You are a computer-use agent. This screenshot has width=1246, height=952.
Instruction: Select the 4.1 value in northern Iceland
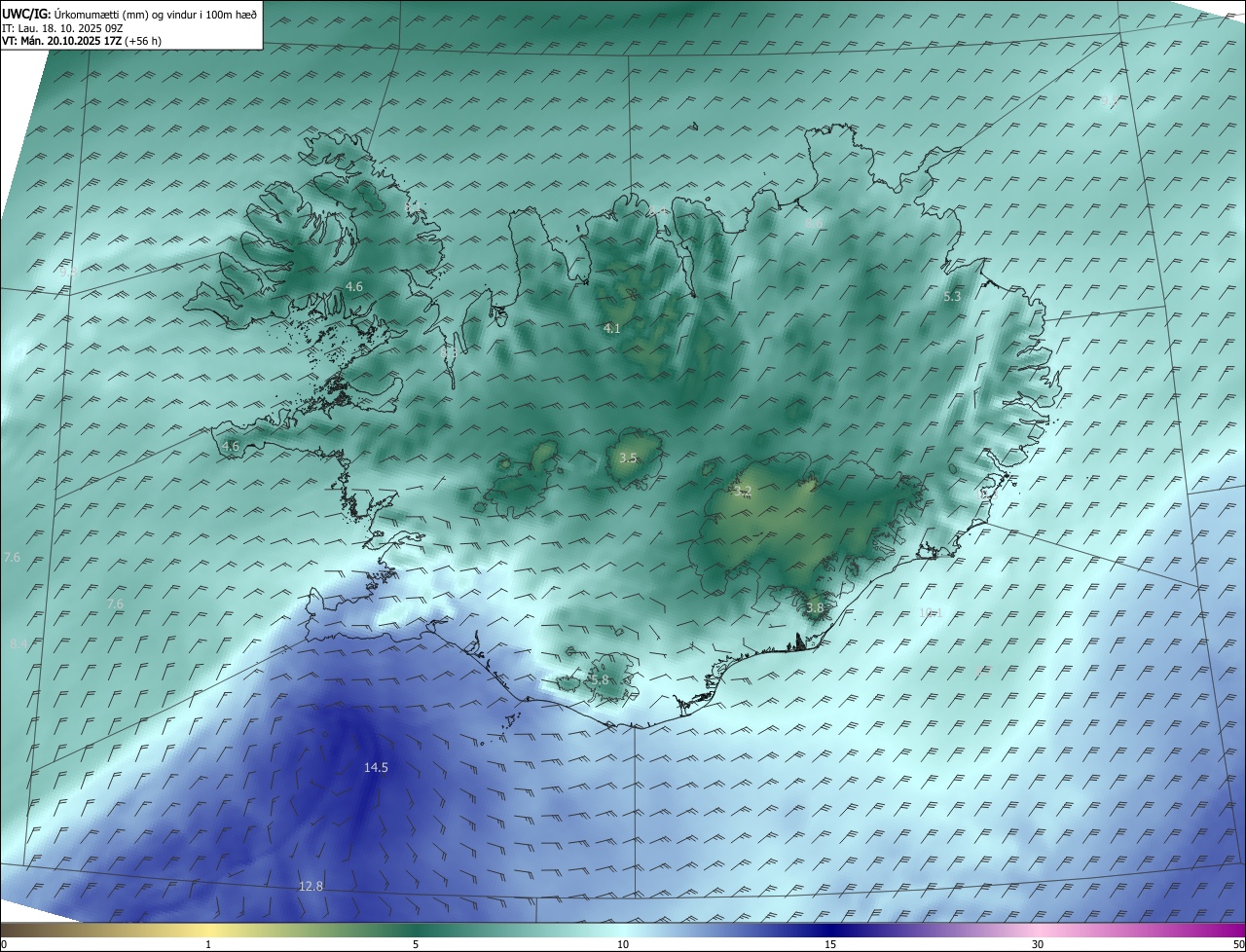coord(611,329)
